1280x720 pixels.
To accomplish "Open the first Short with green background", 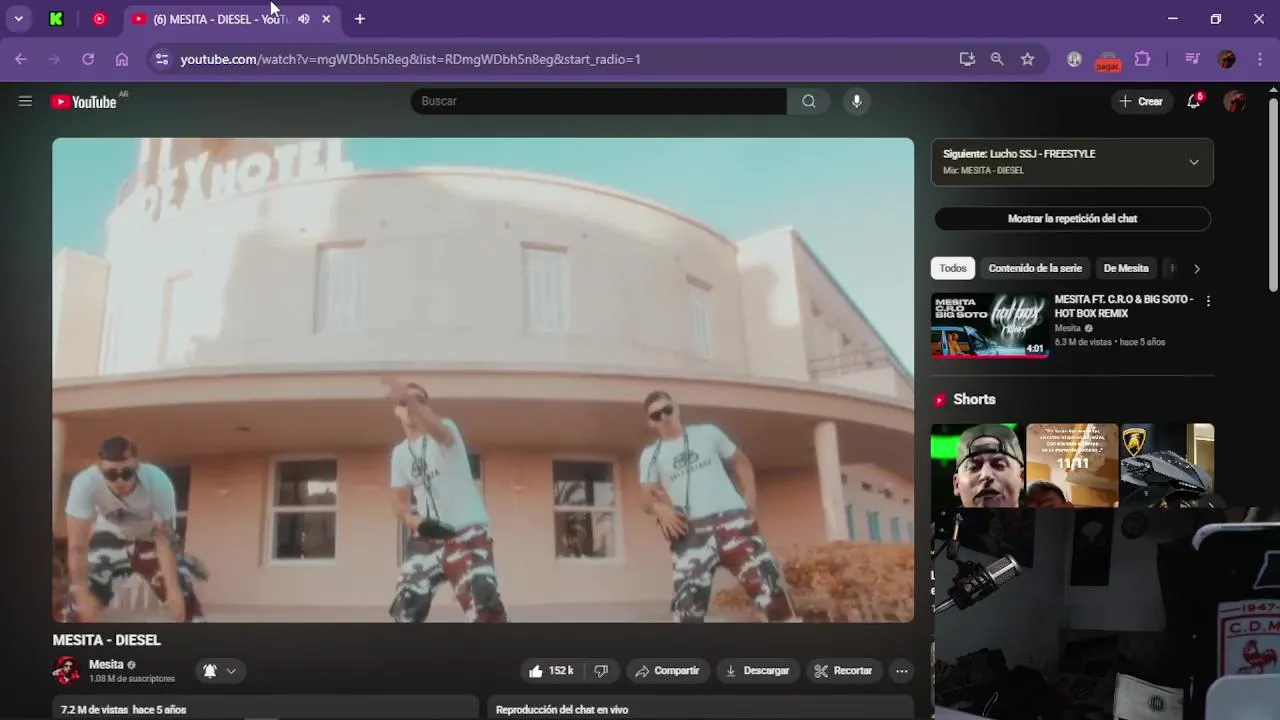I will [977, 465].
